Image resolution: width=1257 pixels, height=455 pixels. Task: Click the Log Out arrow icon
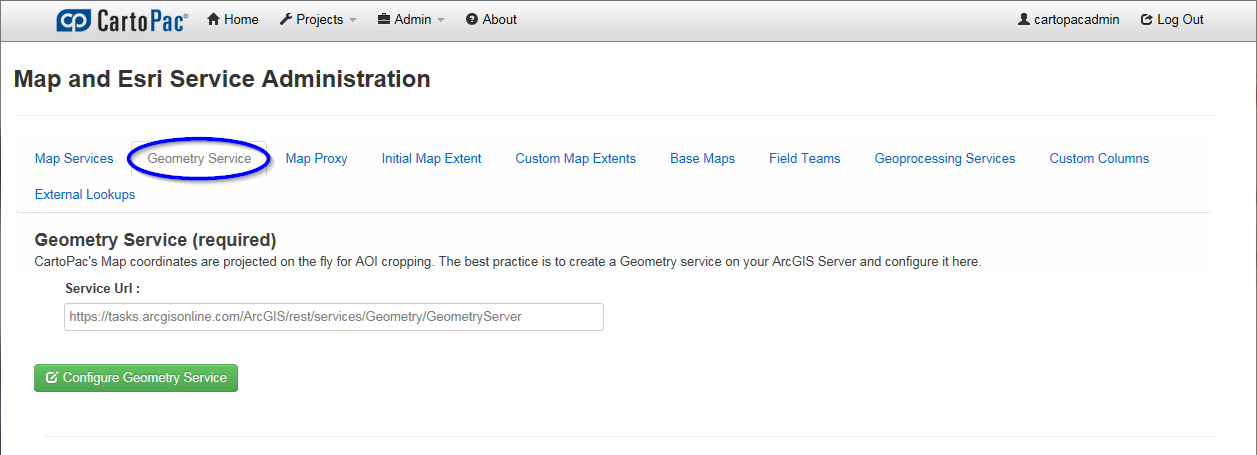pos(1146,19)
